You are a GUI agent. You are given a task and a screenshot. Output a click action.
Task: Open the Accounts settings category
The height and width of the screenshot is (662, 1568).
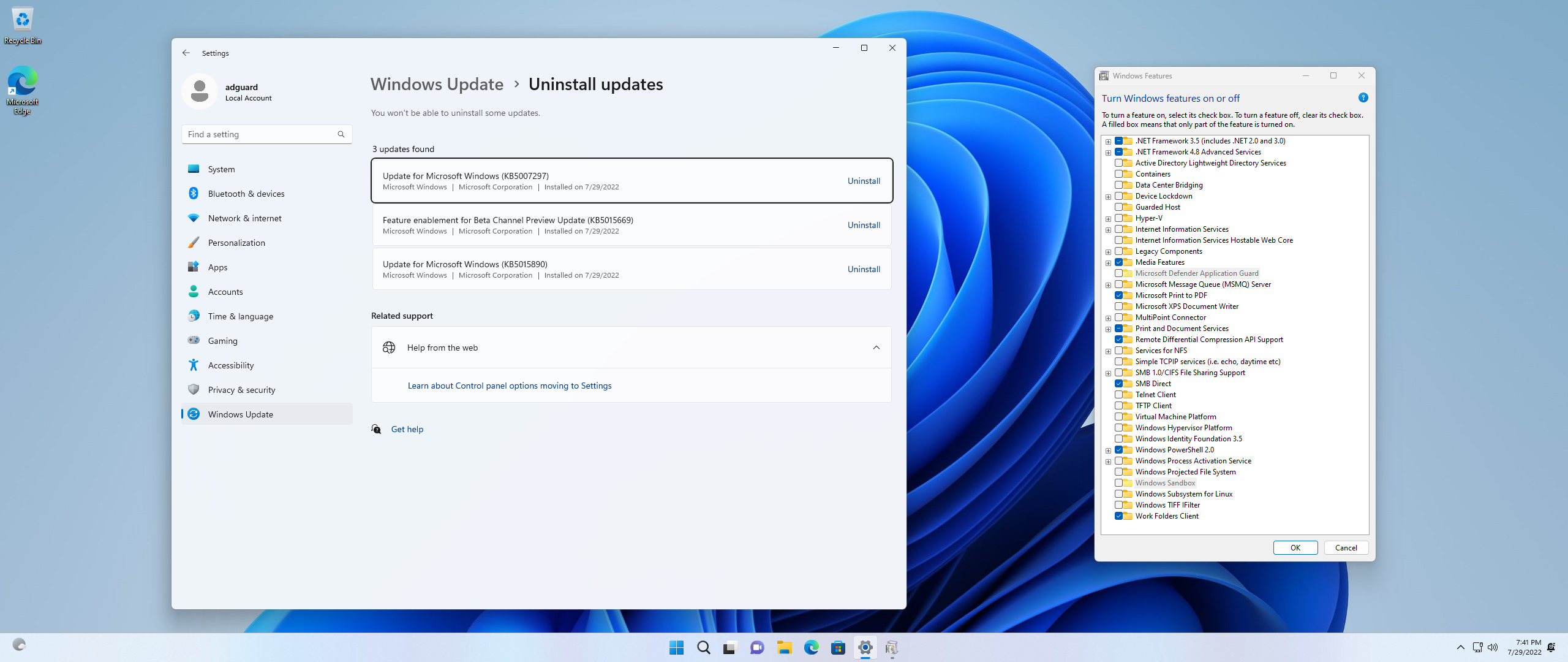(267, 292)
